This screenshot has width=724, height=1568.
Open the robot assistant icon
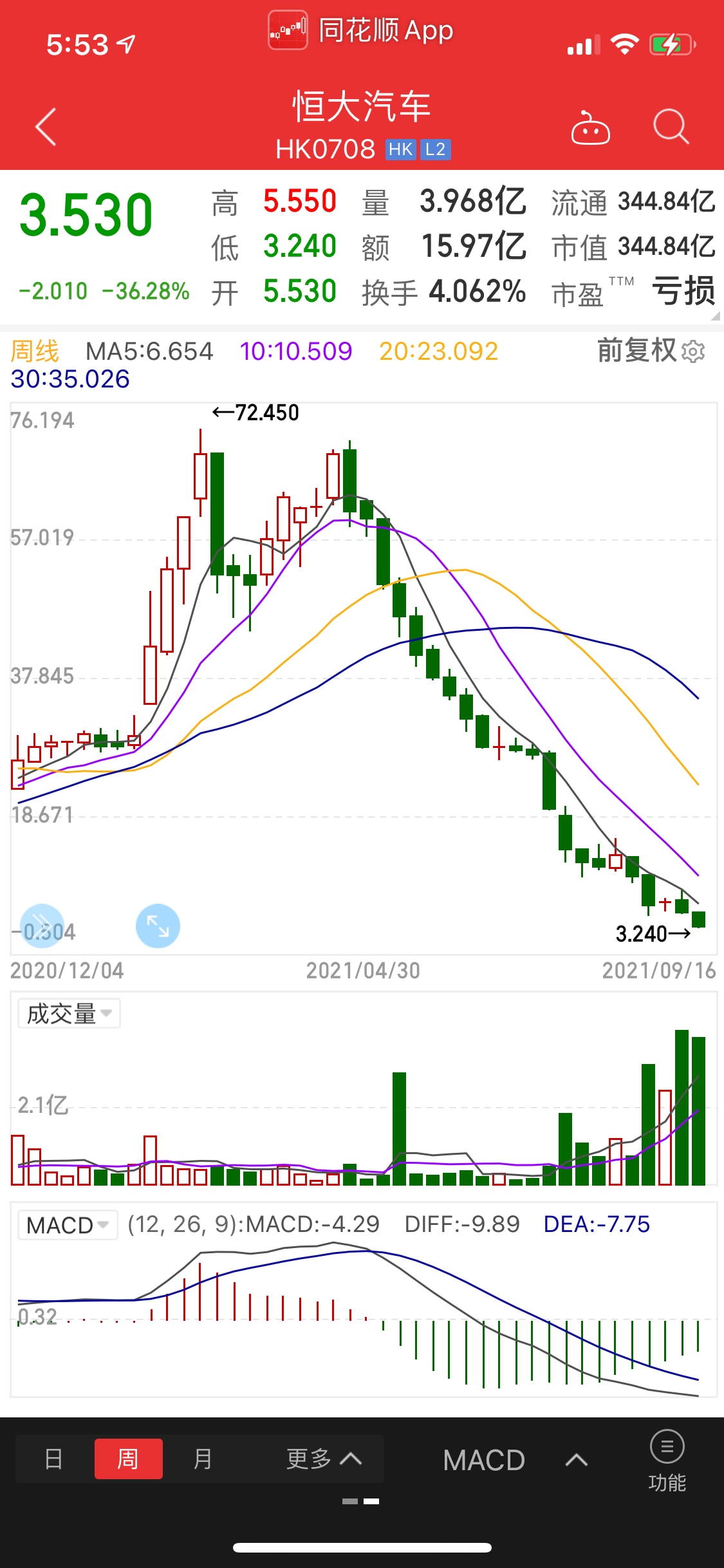click(590, 127)
